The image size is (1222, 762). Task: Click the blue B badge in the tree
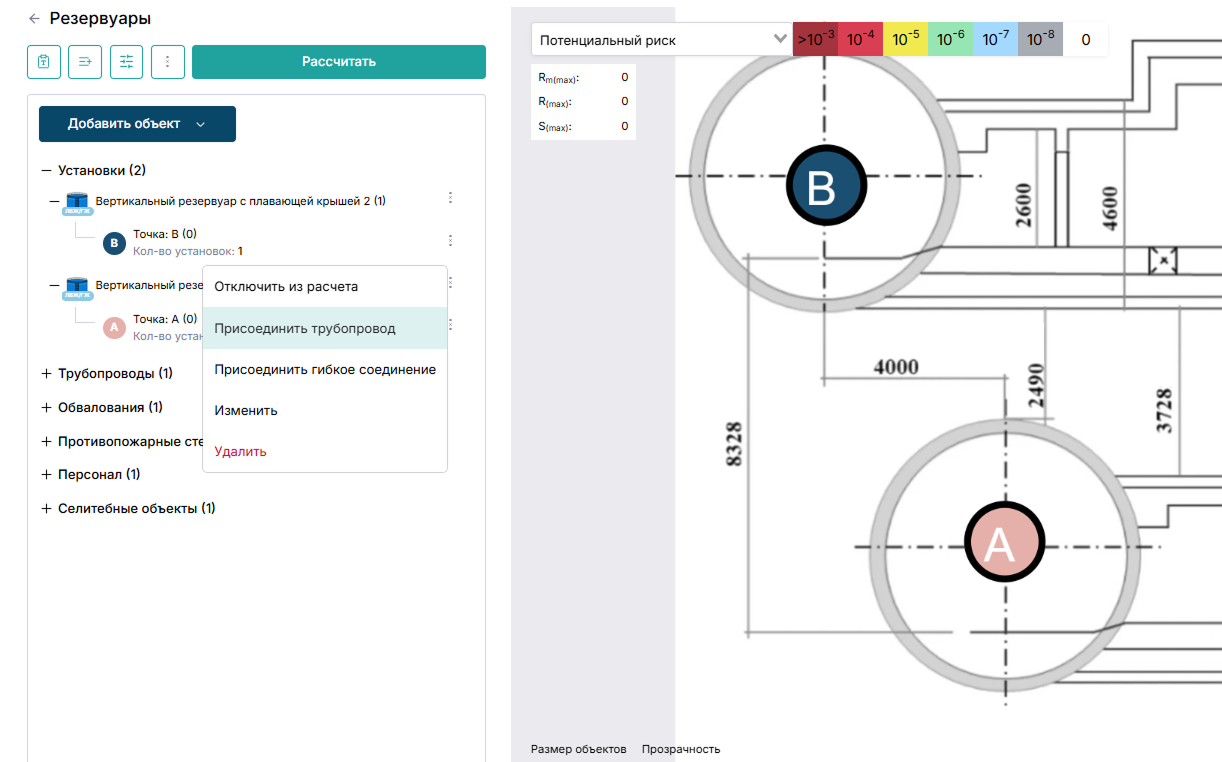pos(114,242)
